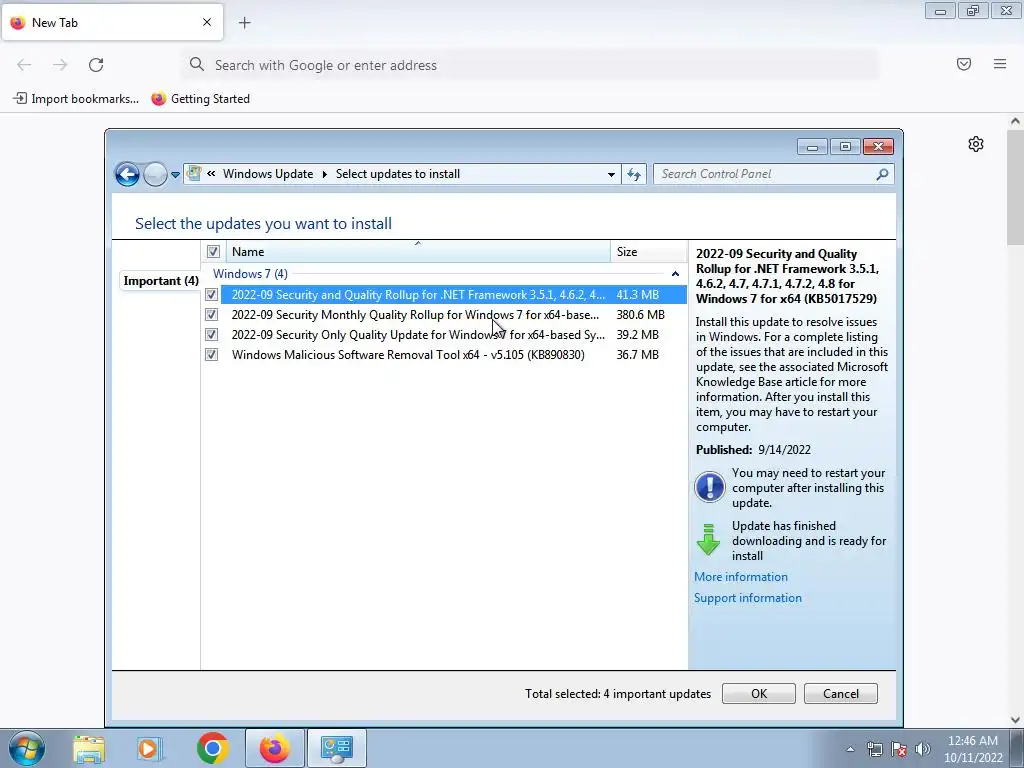Uncheck the .NET Framework Rollup update

tap(211, 295)
